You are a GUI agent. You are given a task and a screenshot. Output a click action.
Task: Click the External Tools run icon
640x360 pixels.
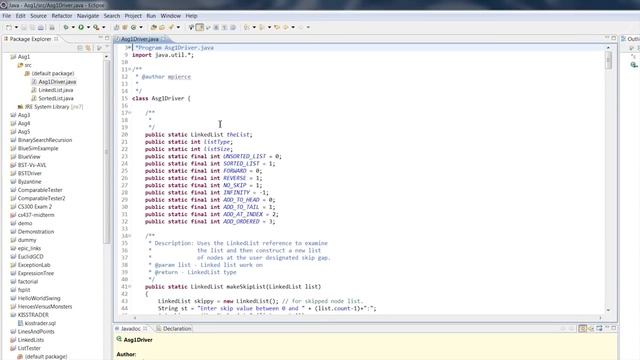tap(96, 27)
